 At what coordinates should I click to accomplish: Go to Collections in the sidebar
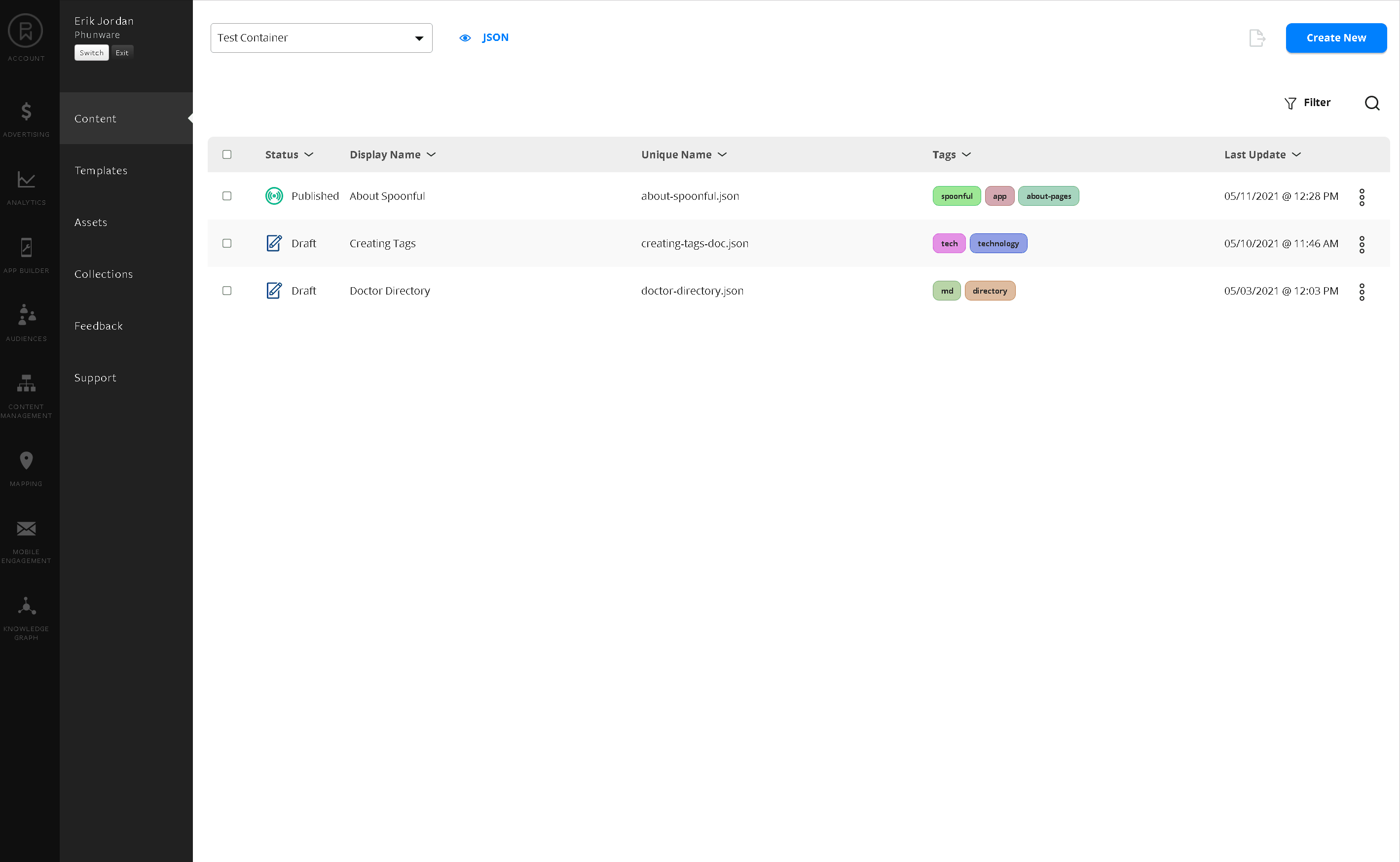coord(104,274)
